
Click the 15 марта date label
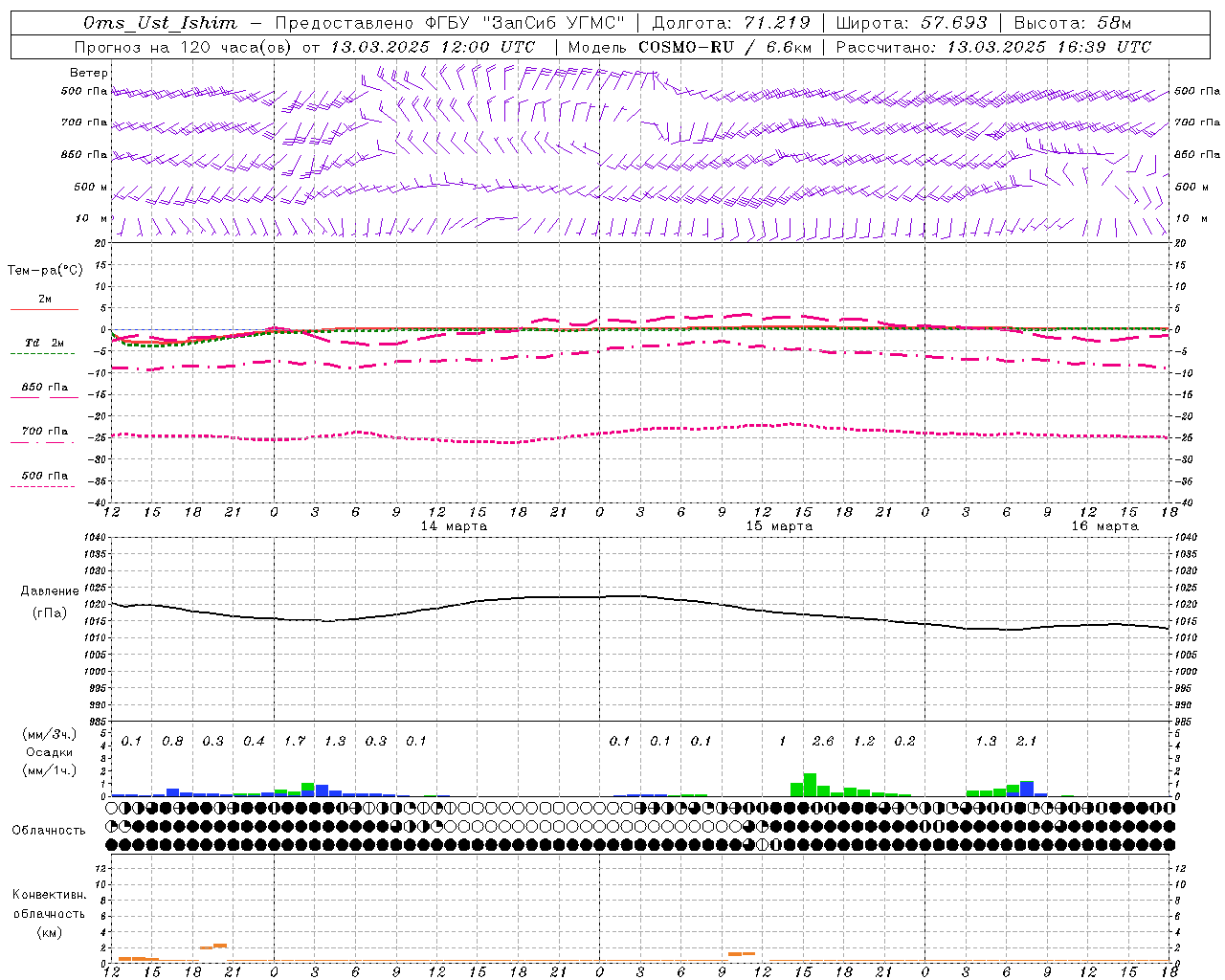tap(779, 526)
